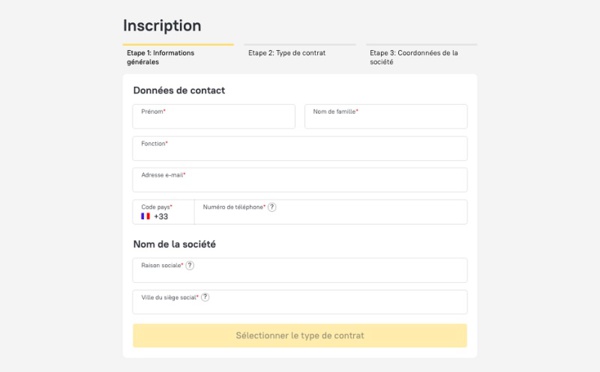Select the Fonction text field
Image resolution: width=600 pixels, height=372 pixels.
[300, 148]
